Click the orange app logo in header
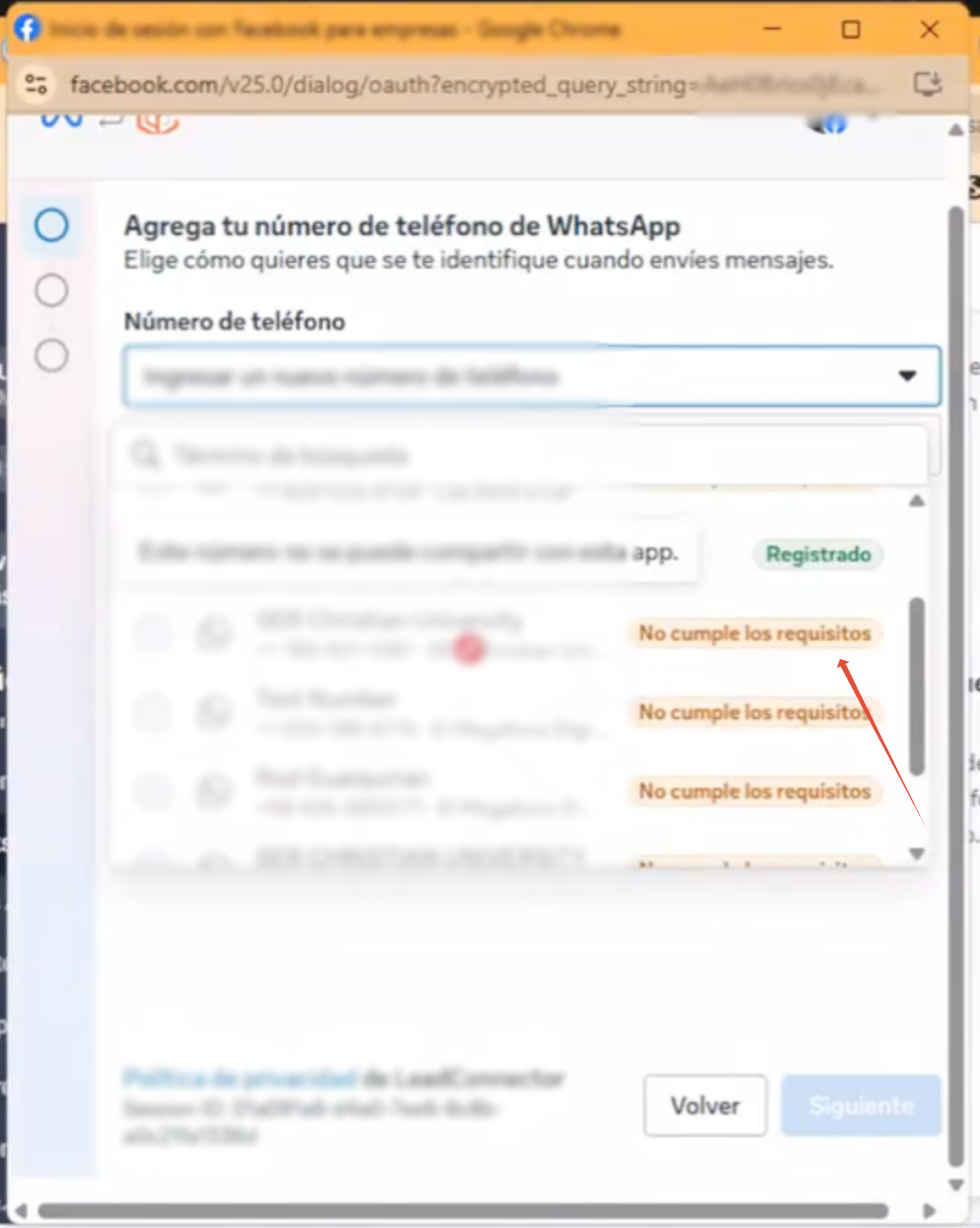This screenshot has width=980, height=1228. click(x=158, y=123)
